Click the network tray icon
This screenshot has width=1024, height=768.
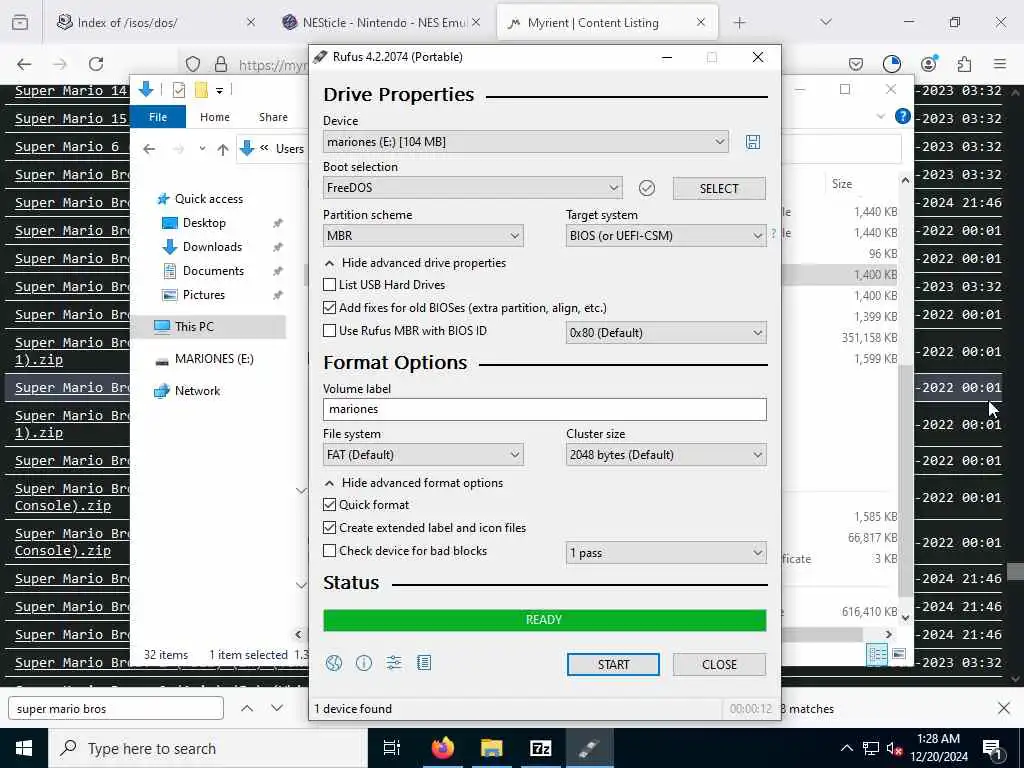coord(871,748)
